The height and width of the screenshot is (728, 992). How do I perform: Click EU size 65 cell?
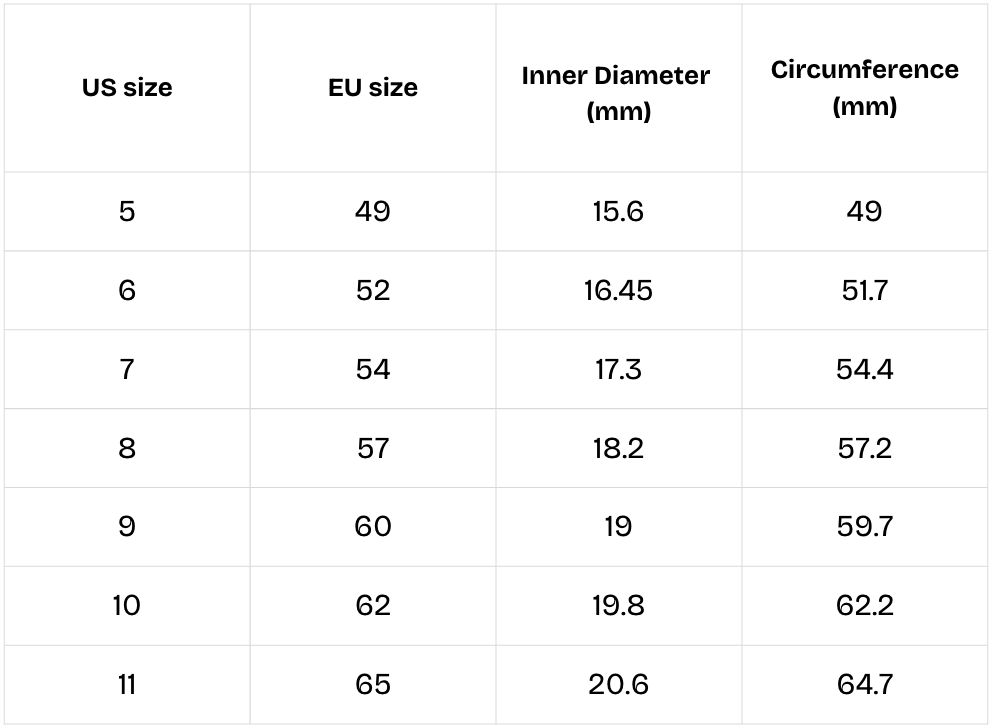[373, 685]
